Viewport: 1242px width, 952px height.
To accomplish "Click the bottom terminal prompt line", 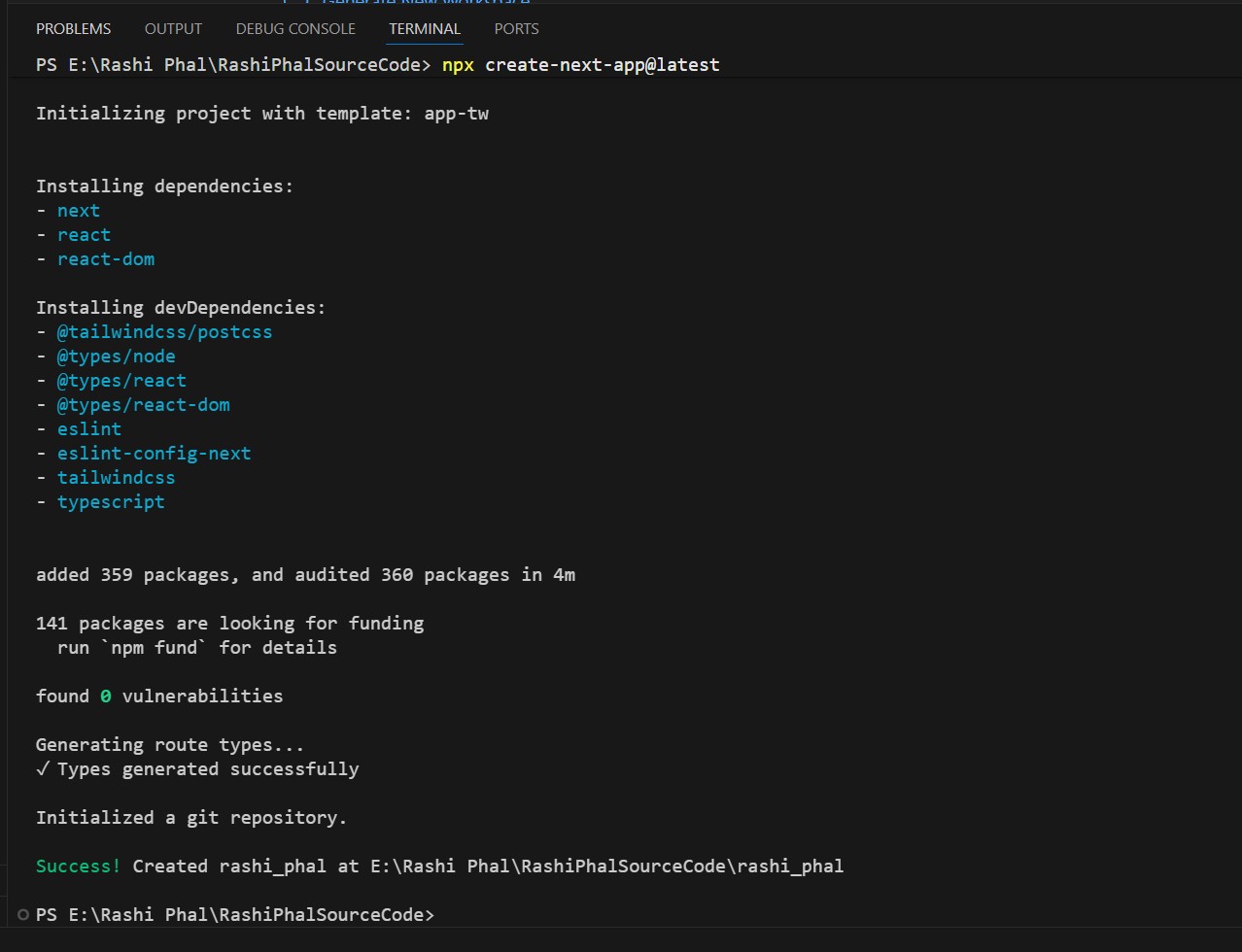I will pyautogui.click(x=235, y=914).
